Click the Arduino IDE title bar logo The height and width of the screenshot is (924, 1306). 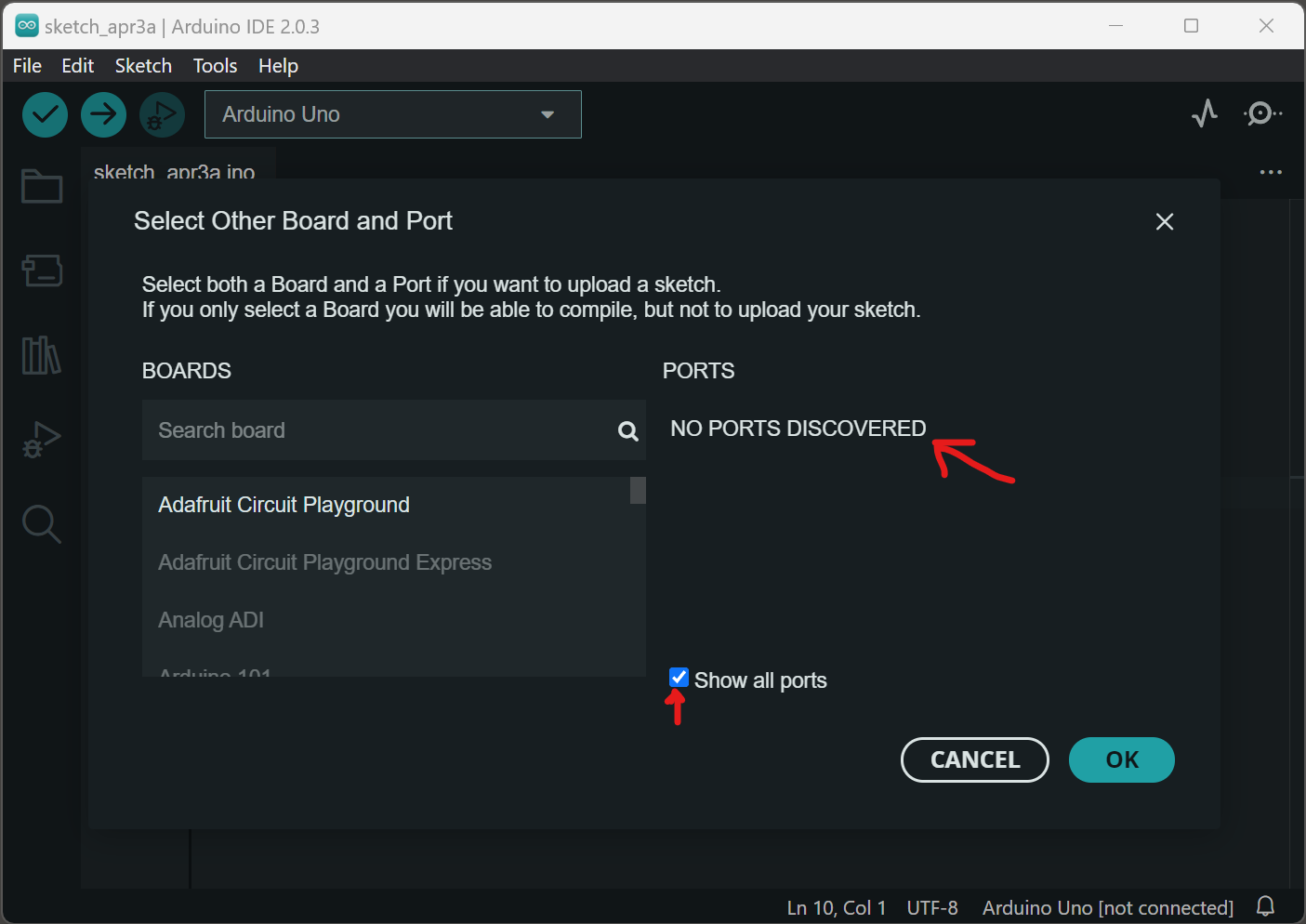27,26
